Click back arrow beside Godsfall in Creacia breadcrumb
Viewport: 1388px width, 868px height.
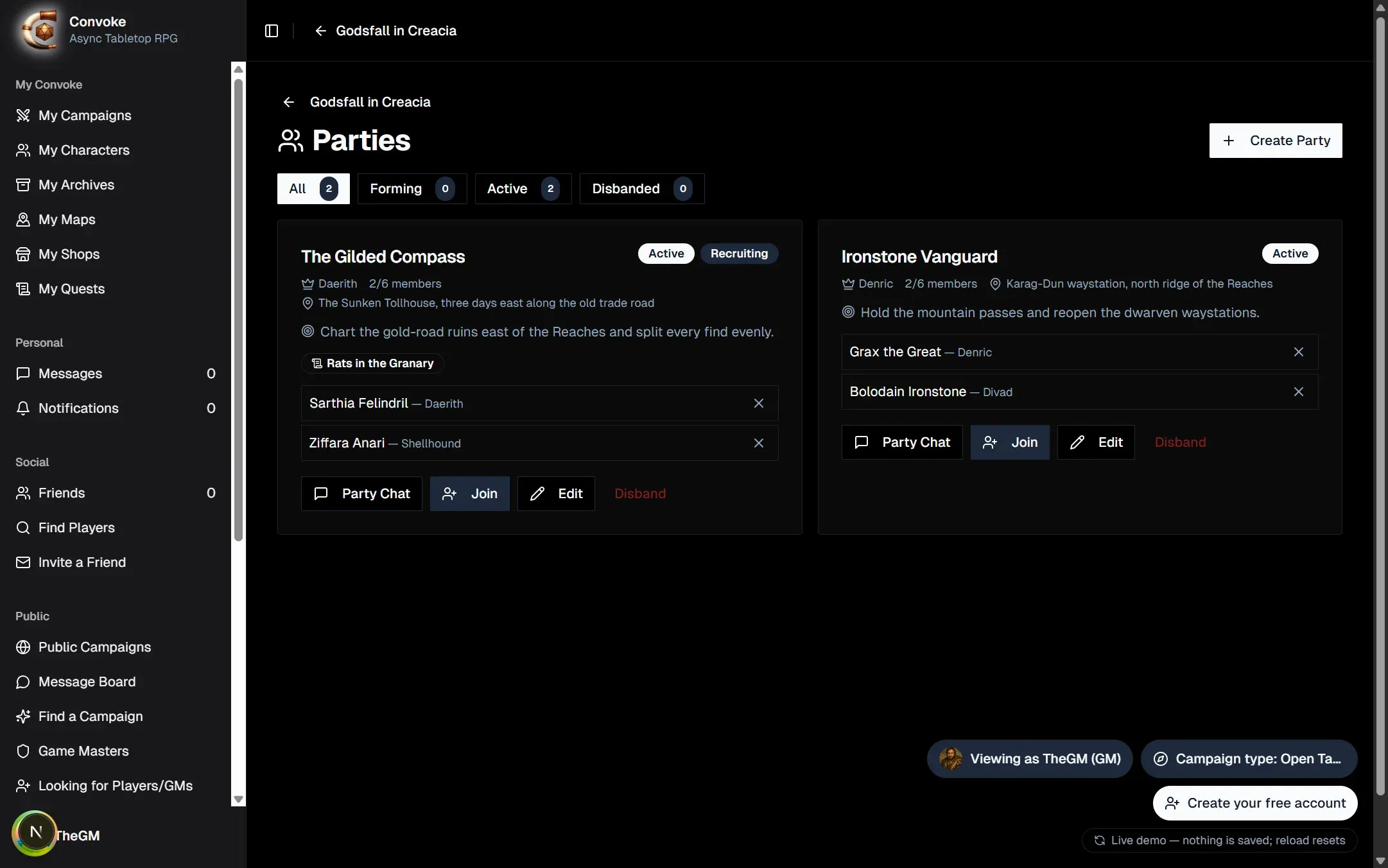pos(289,102)
